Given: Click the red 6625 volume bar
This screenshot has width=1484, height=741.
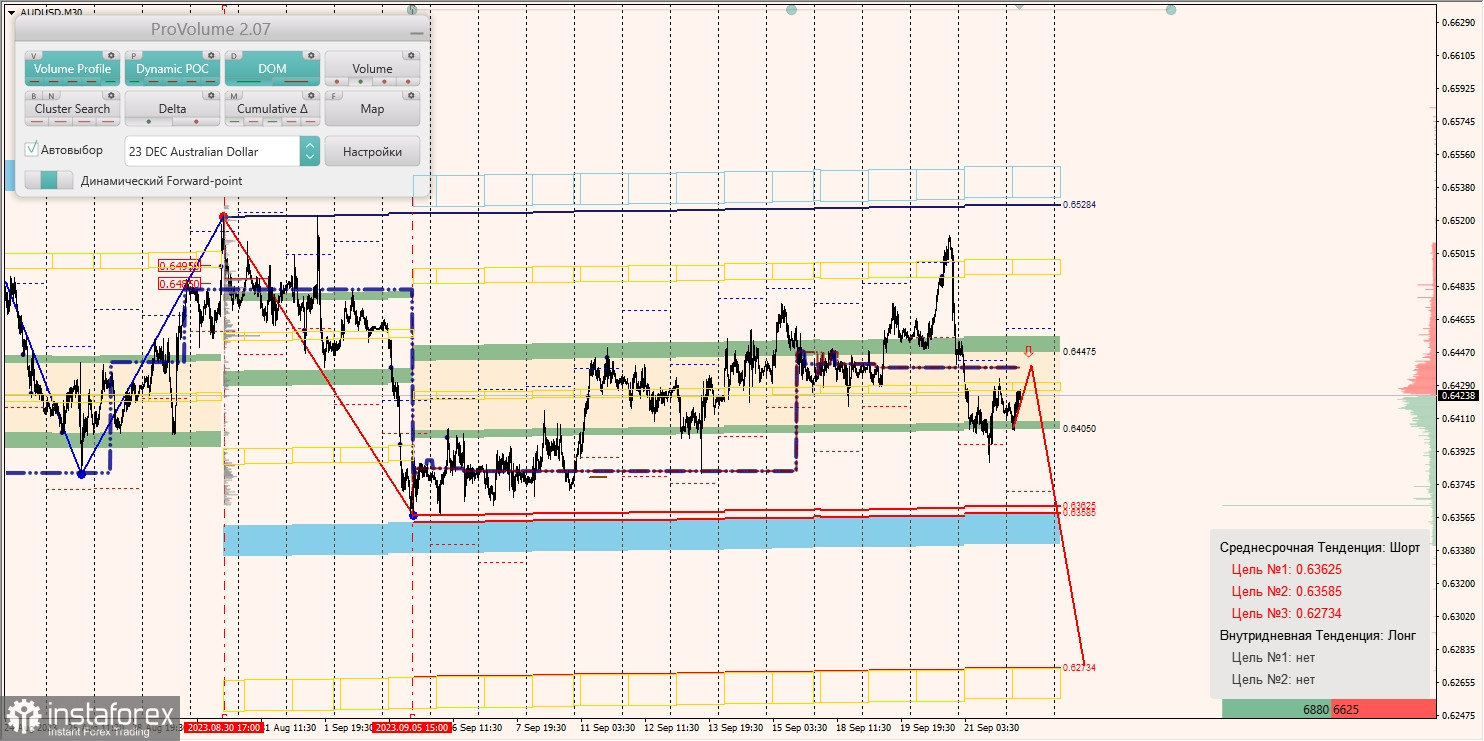Looking at the screenshot, I should point(1382,709).
